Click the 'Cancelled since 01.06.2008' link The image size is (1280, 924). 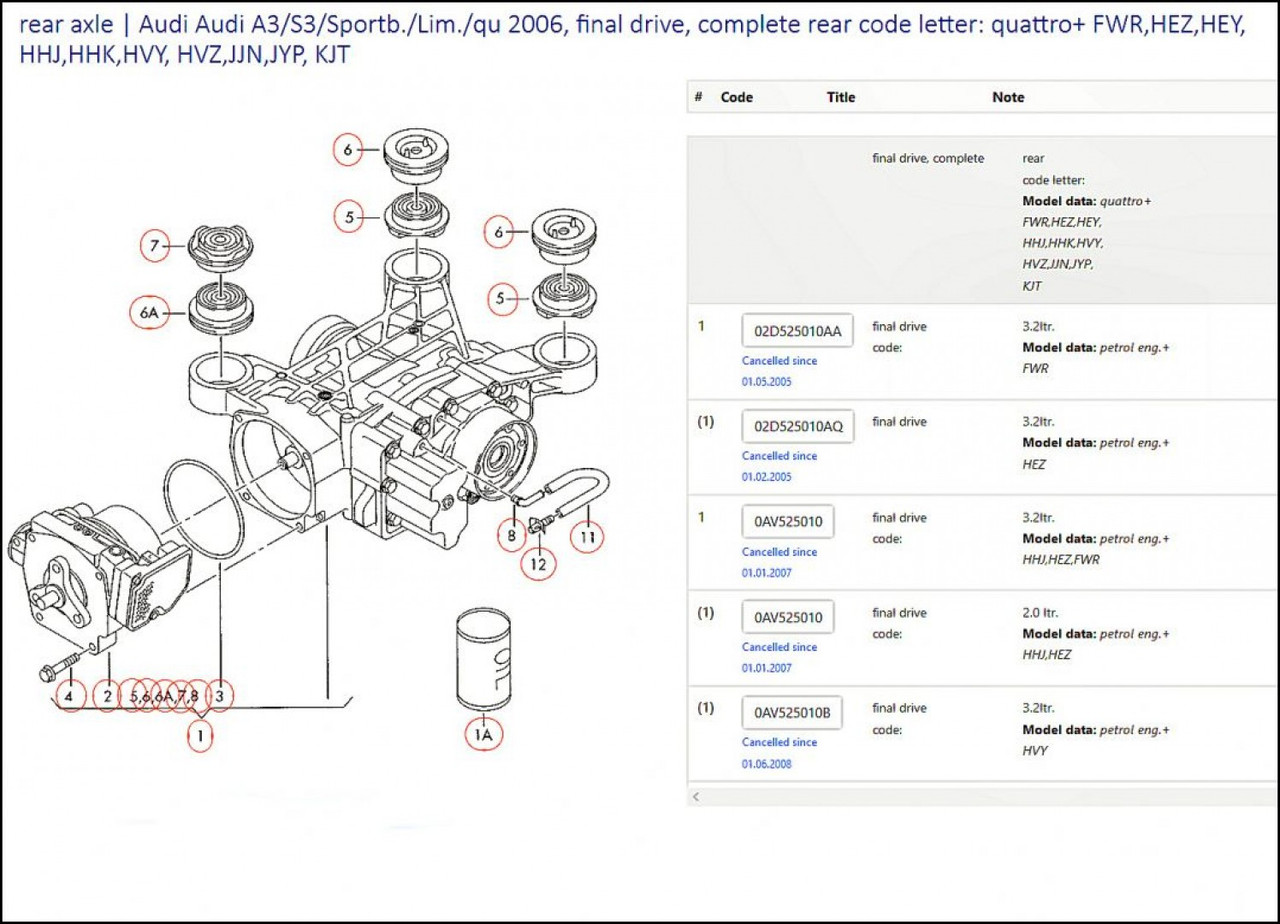(779, 753)
